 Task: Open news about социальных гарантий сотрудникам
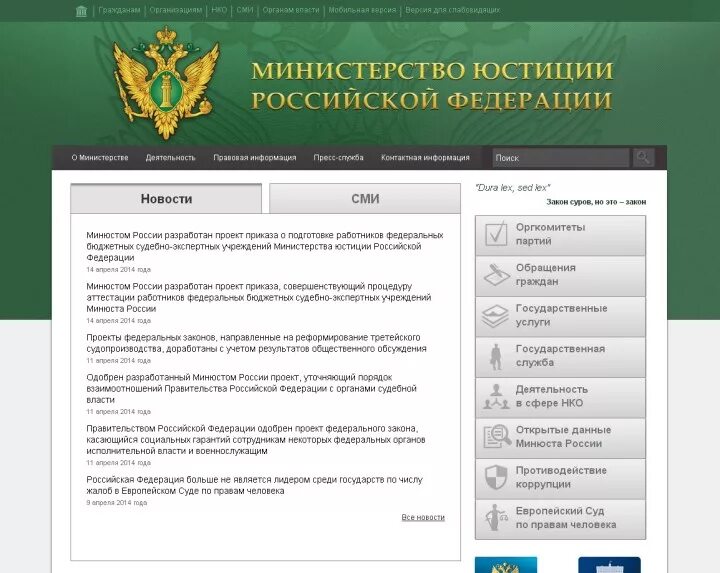point(256,440)
